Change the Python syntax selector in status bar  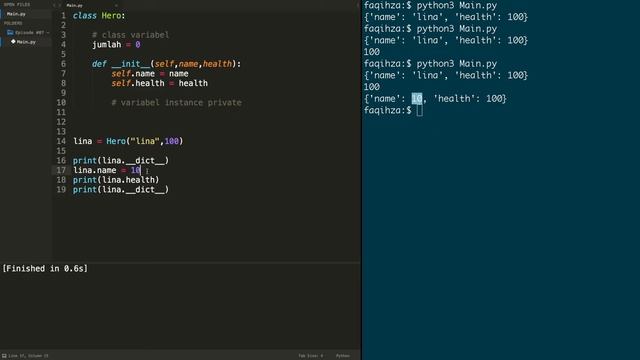pos(343,356)
